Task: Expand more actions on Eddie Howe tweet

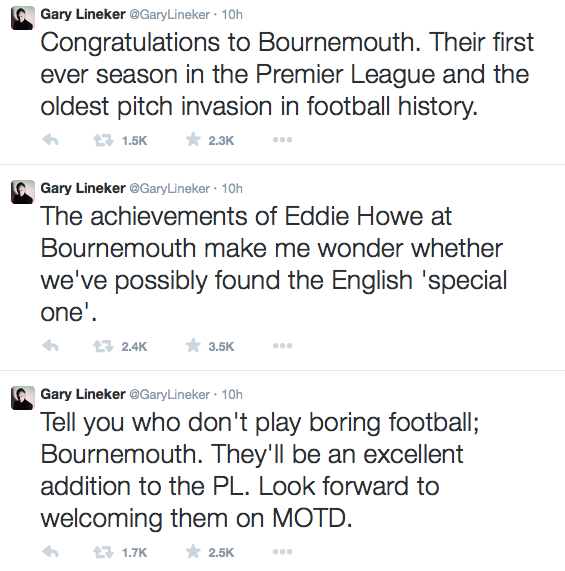Action: click(282, 346)
